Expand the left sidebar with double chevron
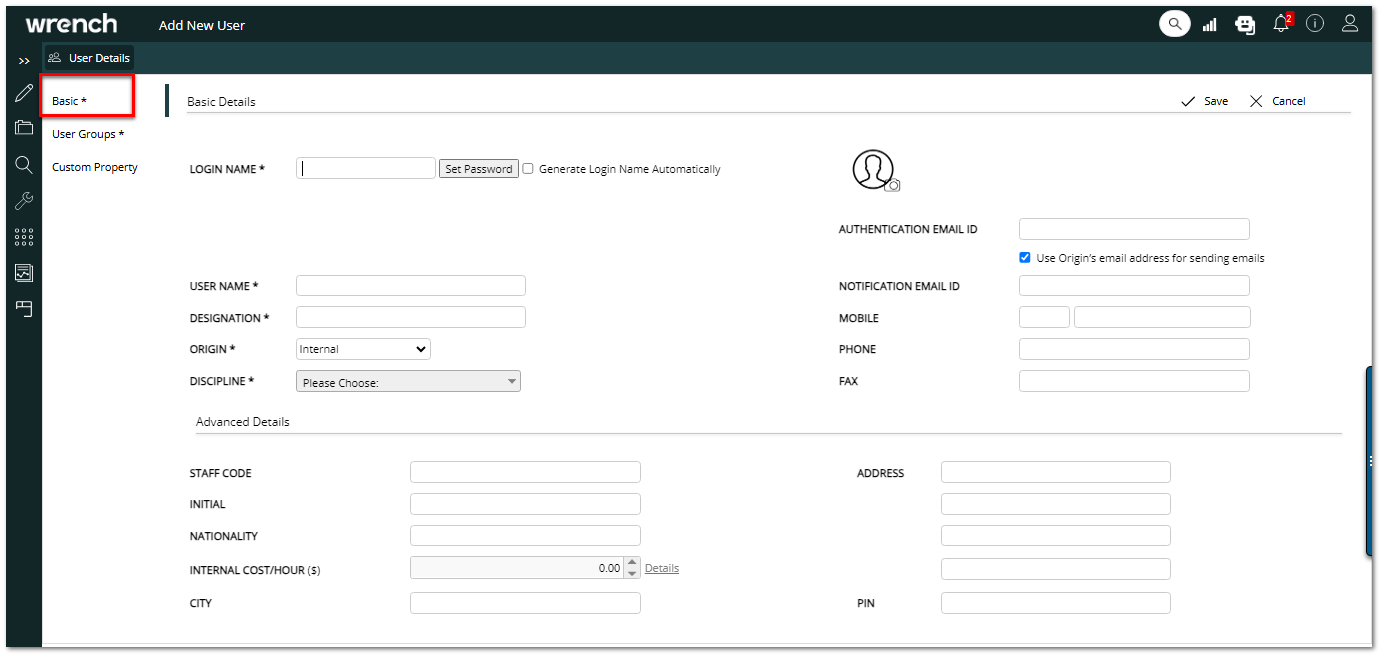The height and width of the screenshot is (657, 1382). pos(24,60)
